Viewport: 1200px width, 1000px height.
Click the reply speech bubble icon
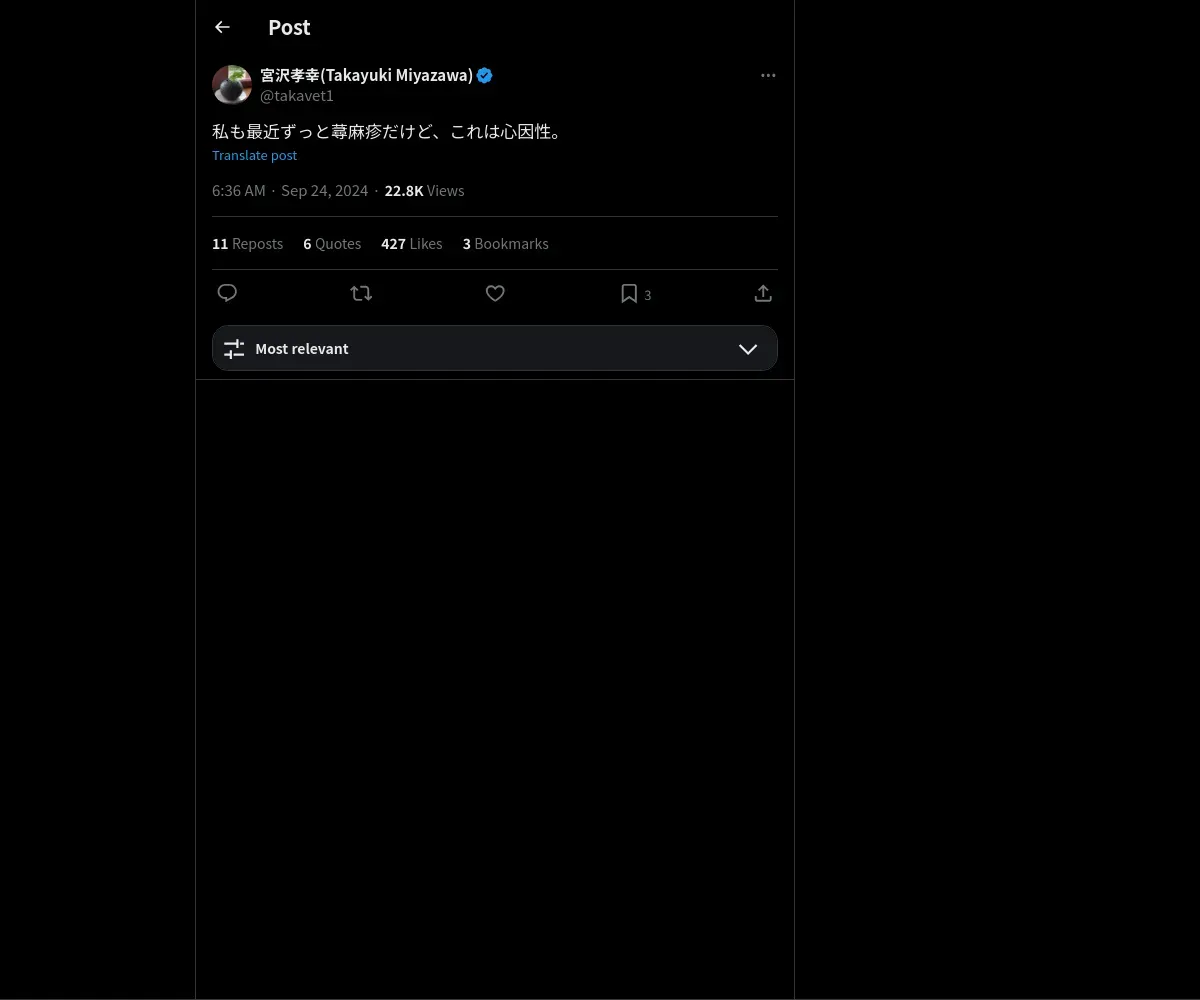tap(227, 293)
